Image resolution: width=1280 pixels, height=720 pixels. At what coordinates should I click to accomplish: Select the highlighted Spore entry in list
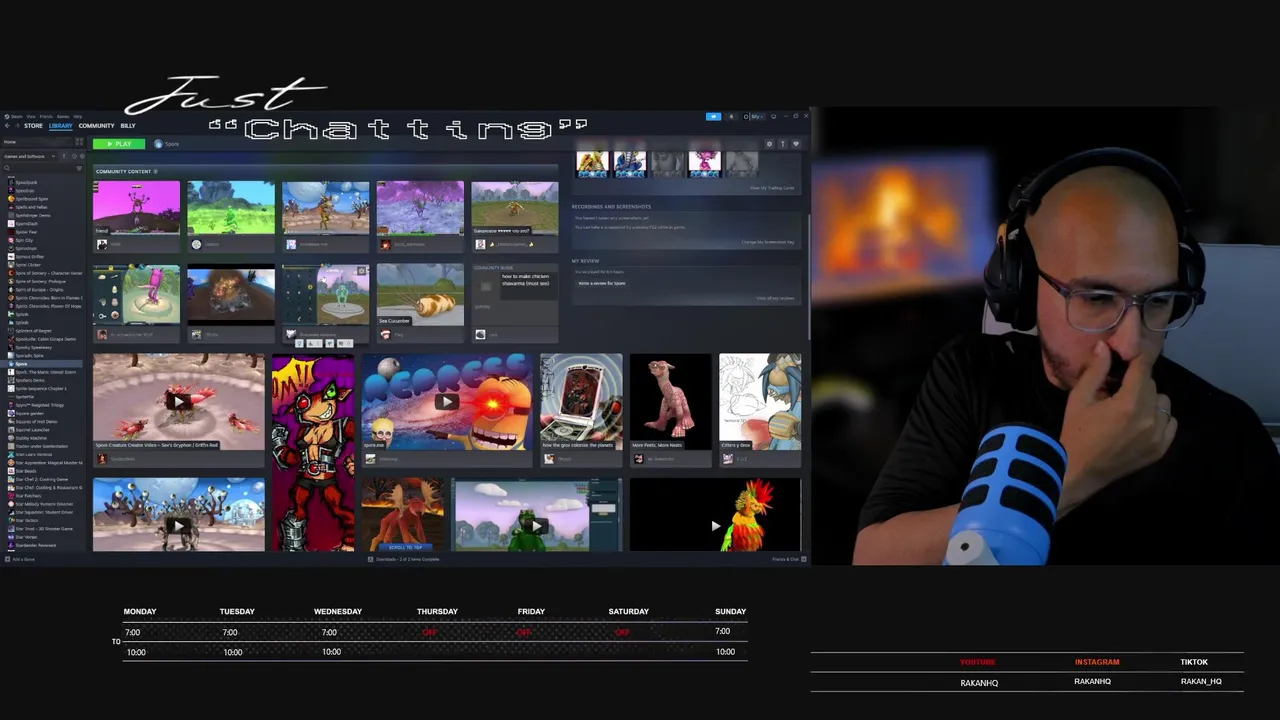tap(40, 364)
